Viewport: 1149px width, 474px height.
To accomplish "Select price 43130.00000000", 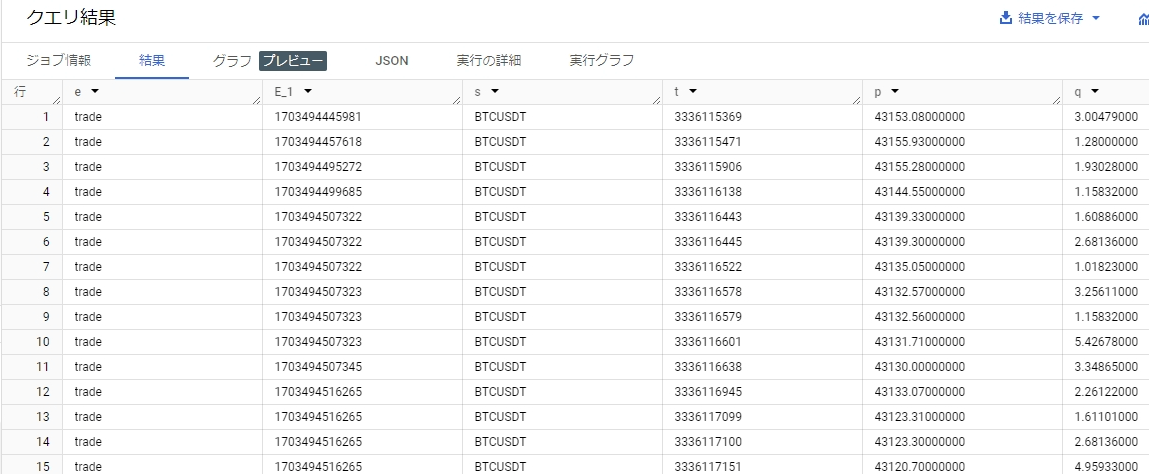I will coord(920,366).
